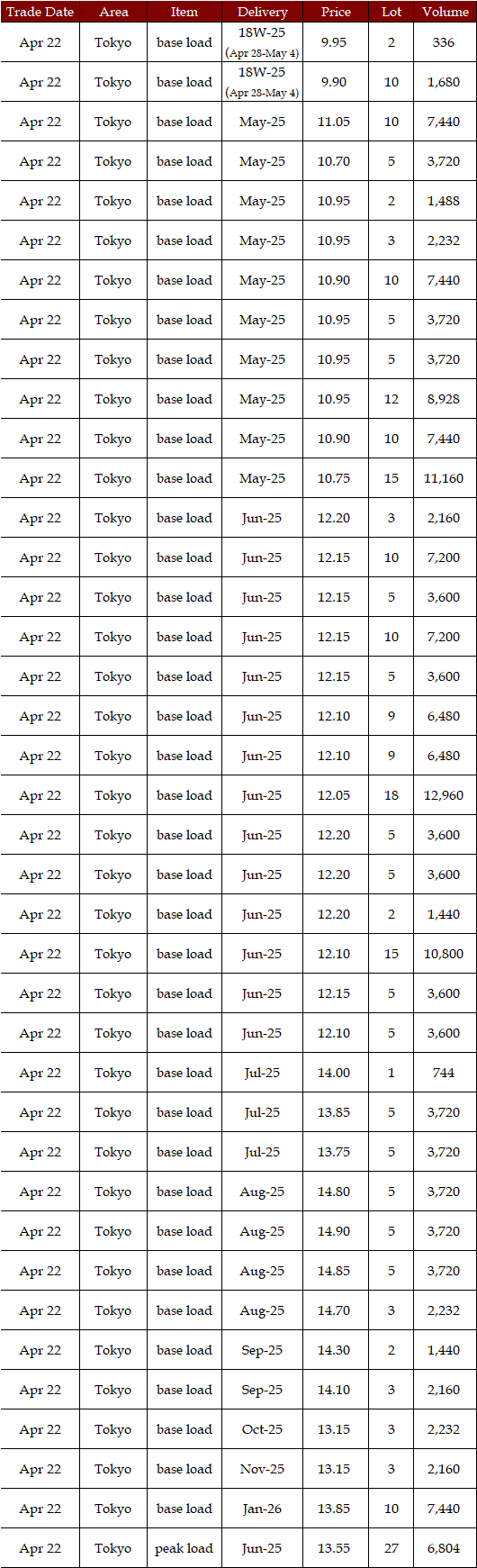This screenshot has width=477, height=1568.
Task: Click the Trade Date column header
Action: click(40, 12)
